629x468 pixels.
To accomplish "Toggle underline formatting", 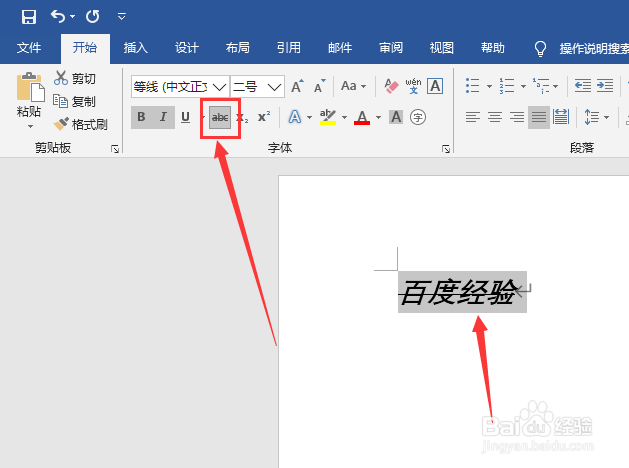I will 185,117.
